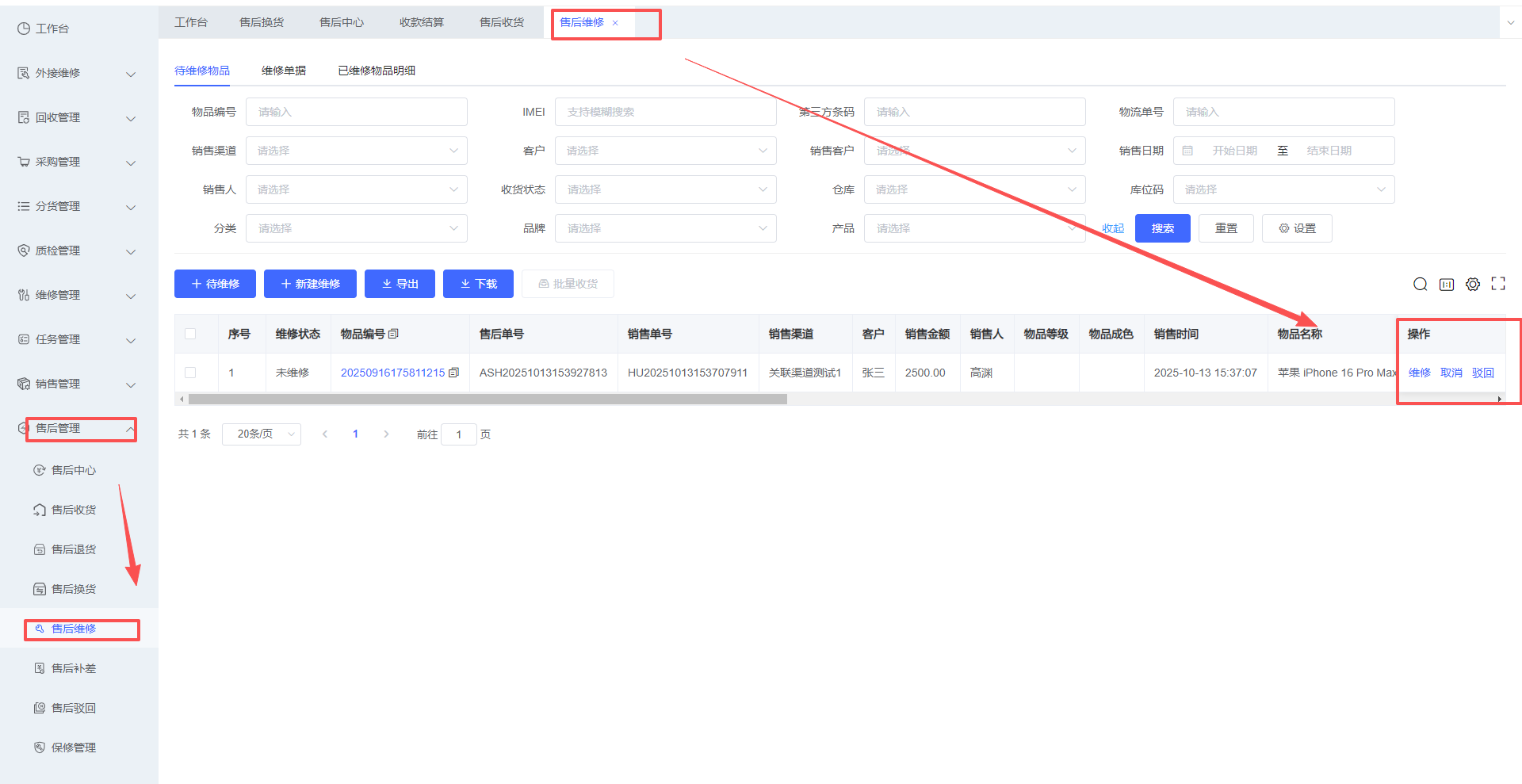The height and width of the screenshot is (784, 1522).
Task: Click the blue 搜索 button
Action: [1162, 228]
